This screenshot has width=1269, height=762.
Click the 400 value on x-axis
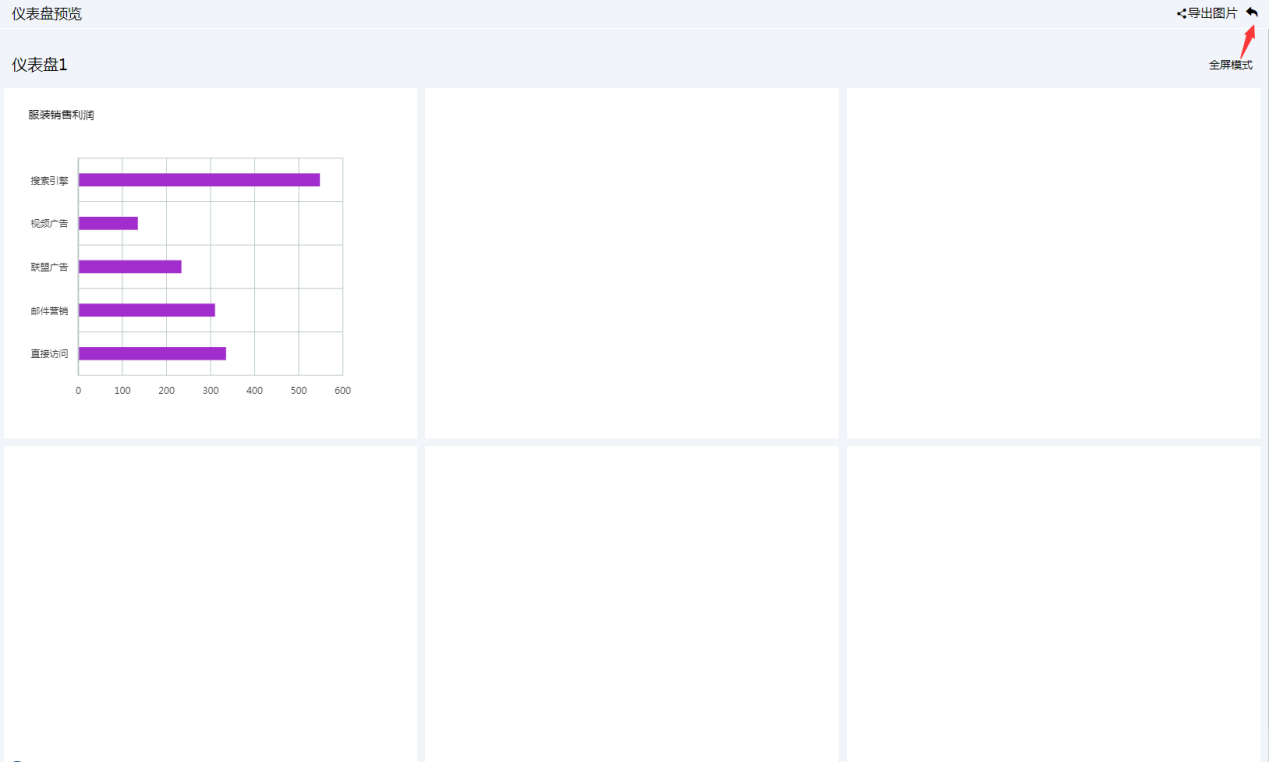pyautogui.click(x=254, y=391)
